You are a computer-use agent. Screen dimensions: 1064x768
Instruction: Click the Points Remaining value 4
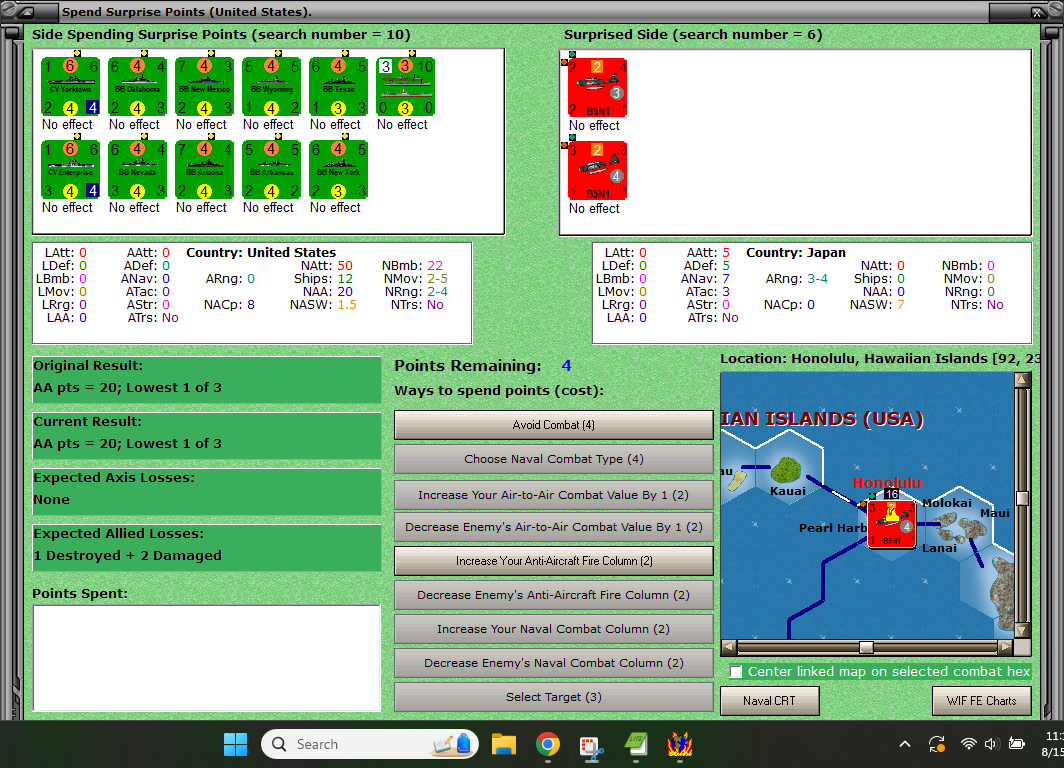coord(567,366)
